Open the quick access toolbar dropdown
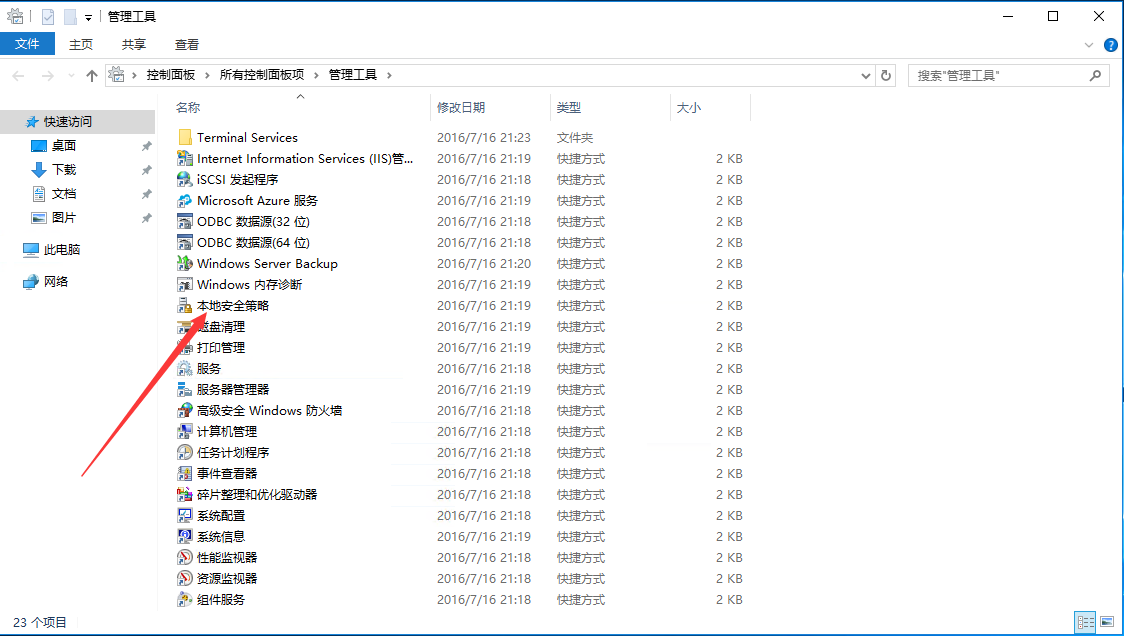 [89, 17]
